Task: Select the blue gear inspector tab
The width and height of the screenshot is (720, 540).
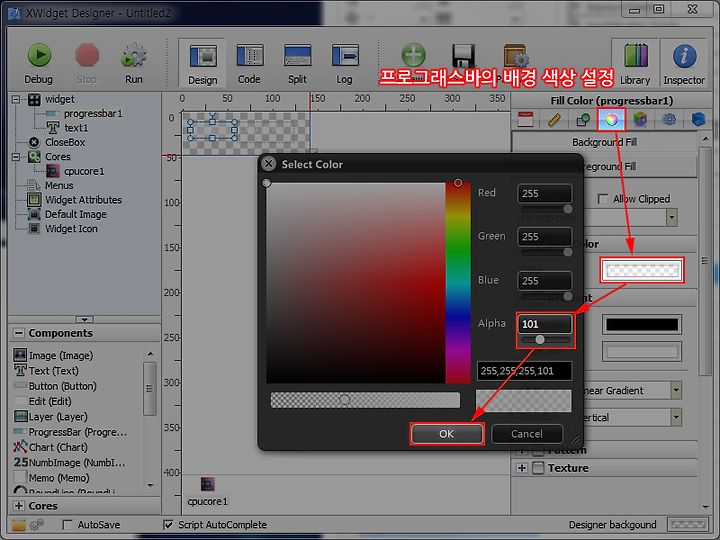Action: 669,119
